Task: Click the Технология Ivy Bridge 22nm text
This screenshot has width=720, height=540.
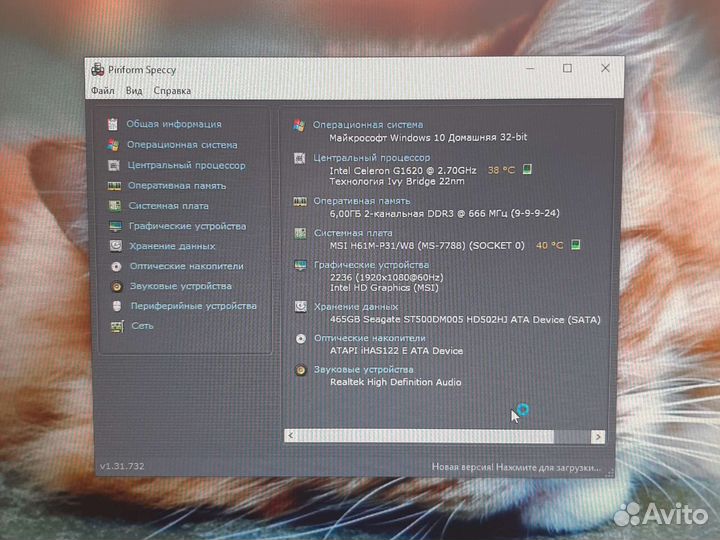Action: tap(397, 181)
